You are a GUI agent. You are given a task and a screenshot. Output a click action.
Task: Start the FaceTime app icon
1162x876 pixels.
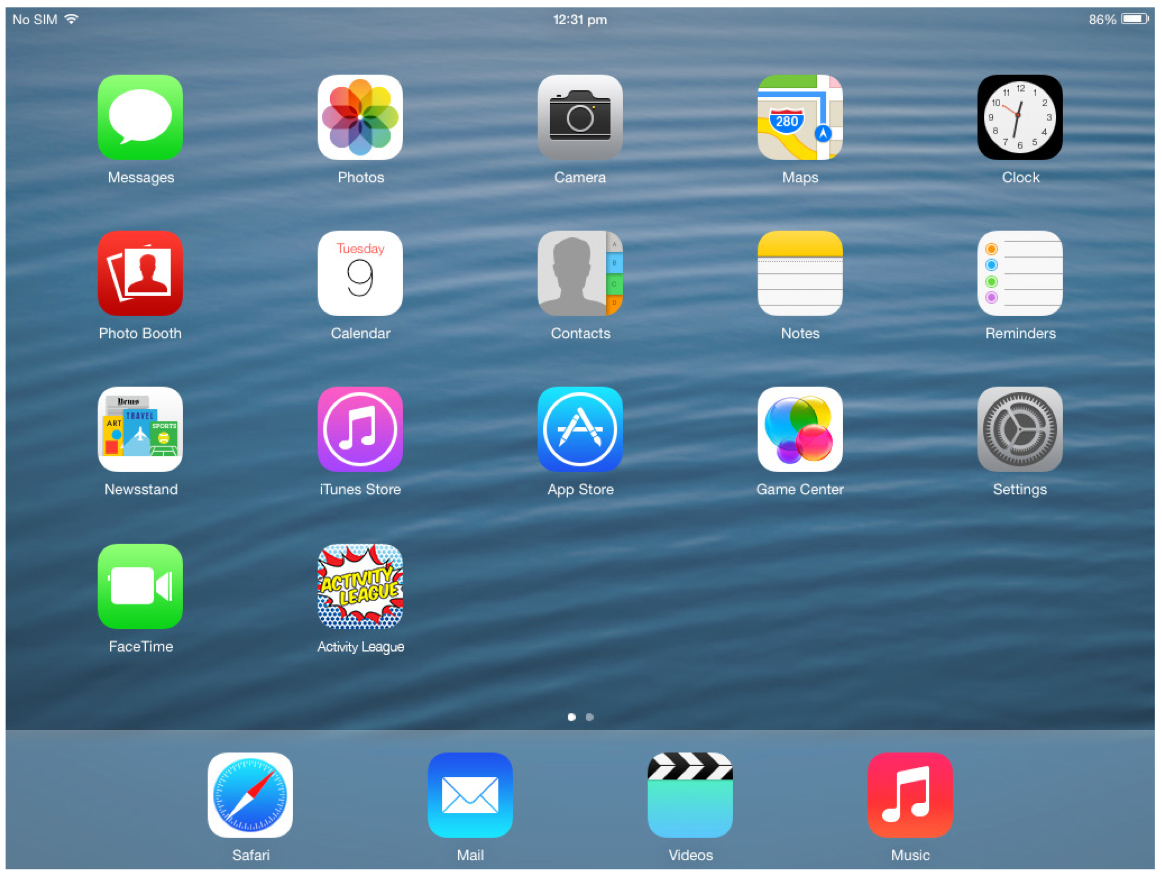pos(140,586)
